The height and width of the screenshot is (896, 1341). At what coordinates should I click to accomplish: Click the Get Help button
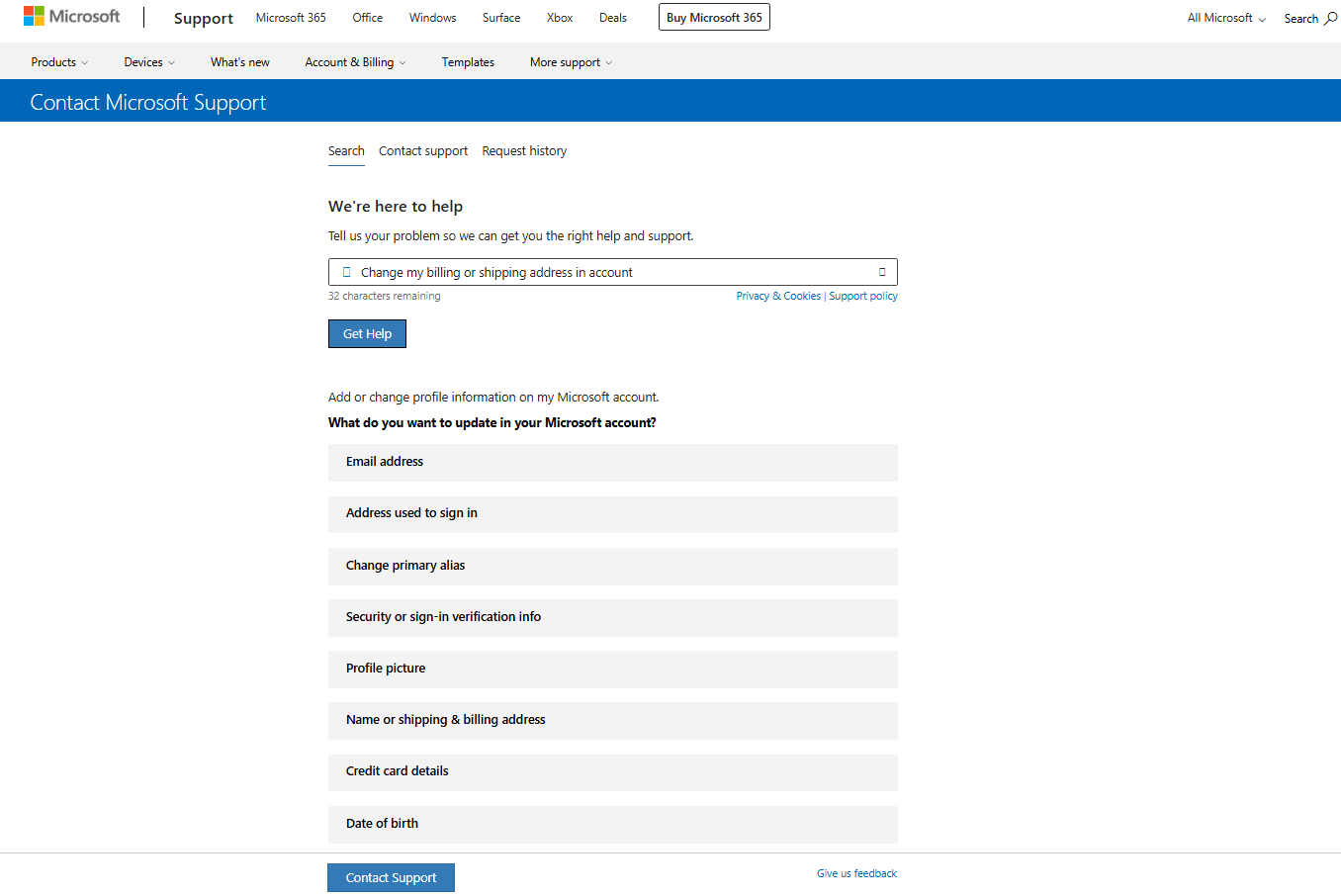(x=367, y=334)
